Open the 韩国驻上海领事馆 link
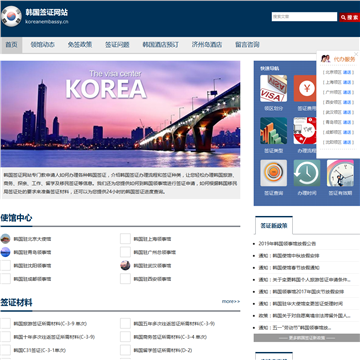Image resolution: width=360 pixels, height=360 pixels. 152,239
